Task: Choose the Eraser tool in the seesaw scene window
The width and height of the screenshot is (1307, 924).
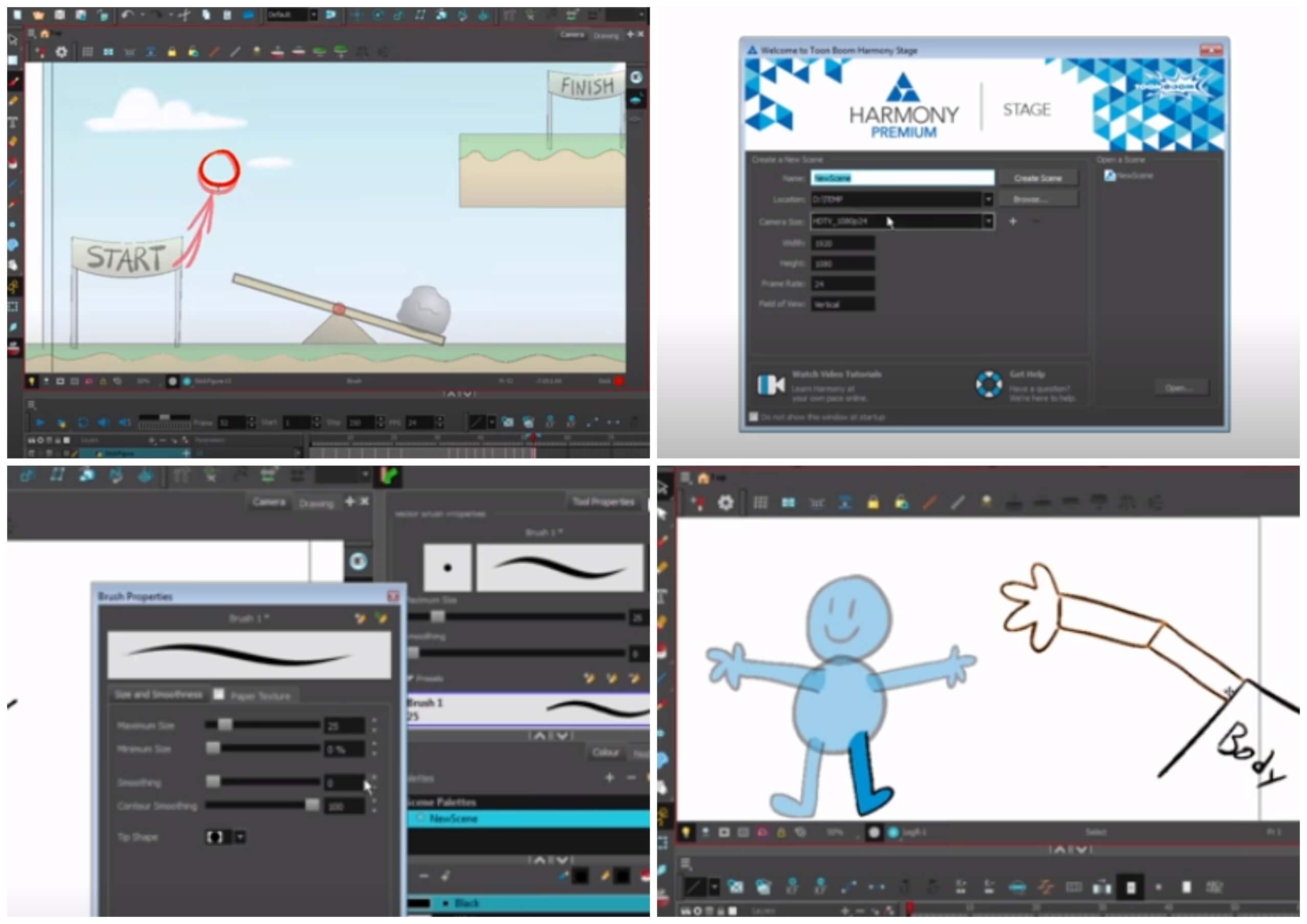Action: point(14,142)
